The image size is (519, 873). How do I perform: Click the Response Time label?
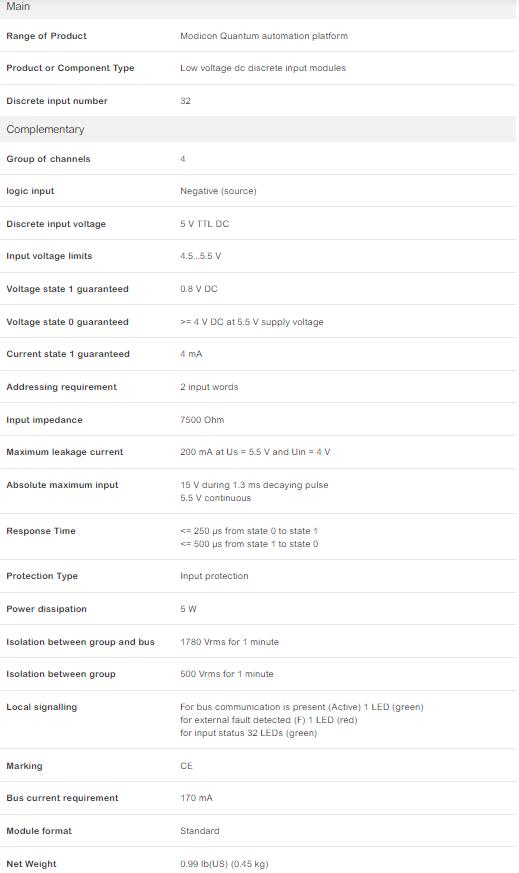41,531
